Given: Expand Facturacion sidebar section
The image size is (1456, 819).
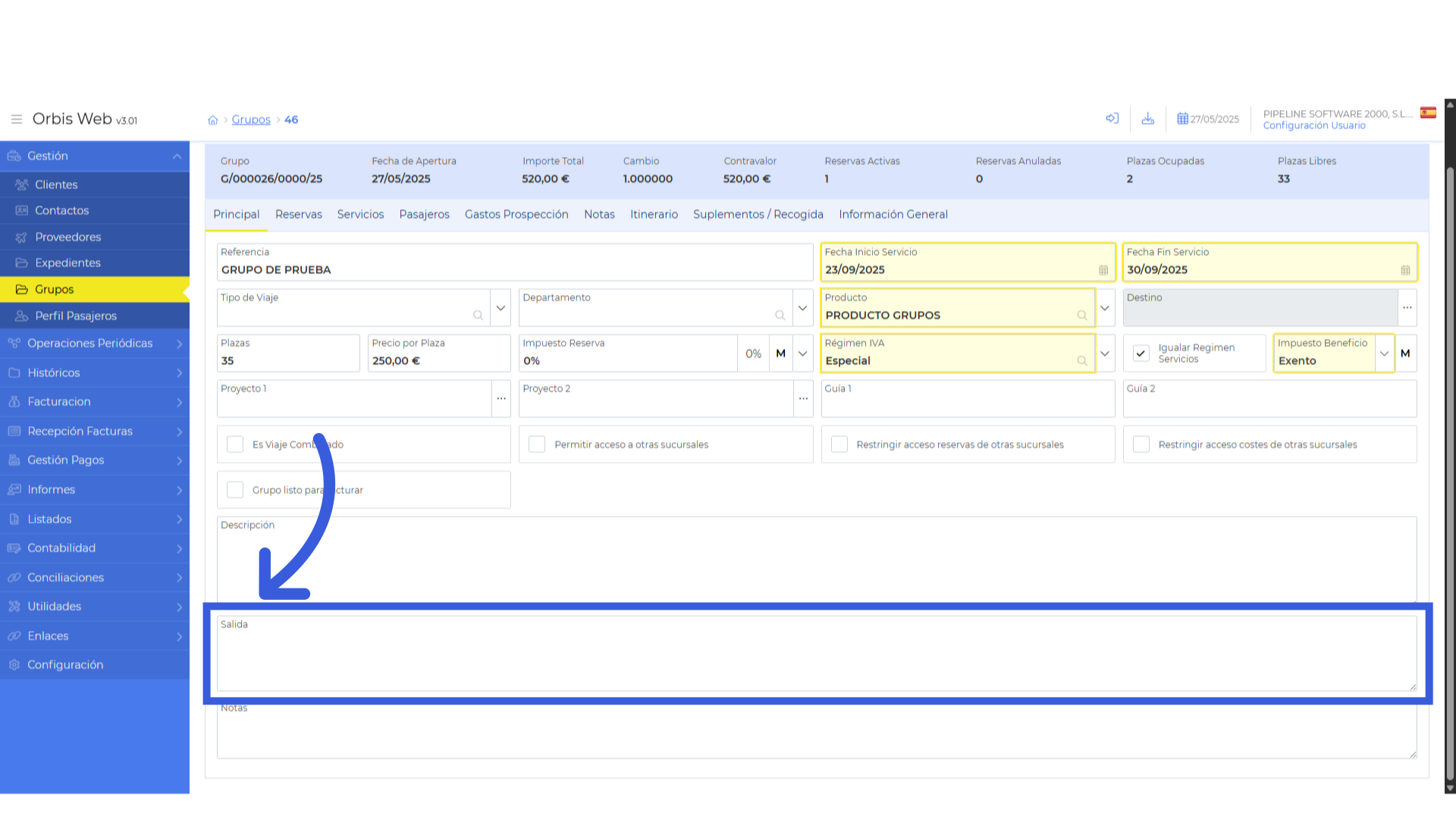Looking at the screenshot, I should coord(95,401).
